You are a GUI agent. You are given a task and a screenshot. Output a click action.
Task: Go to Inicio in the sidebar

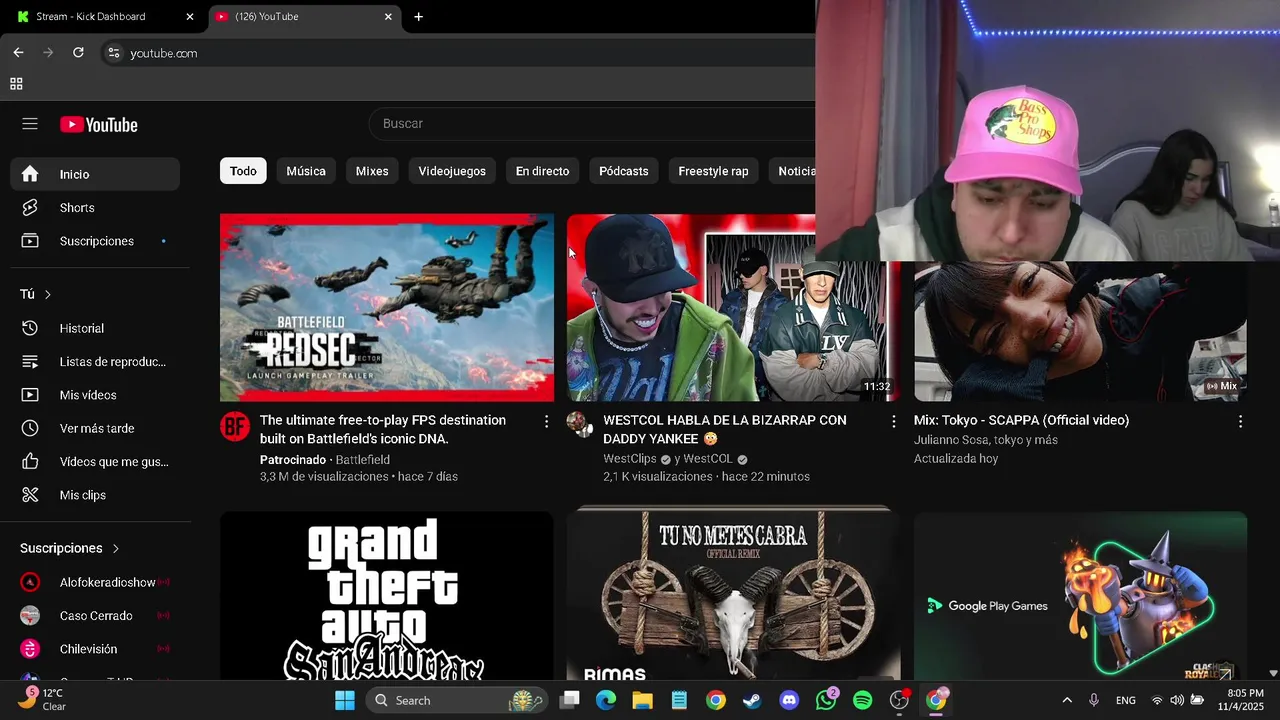(95, 174)
